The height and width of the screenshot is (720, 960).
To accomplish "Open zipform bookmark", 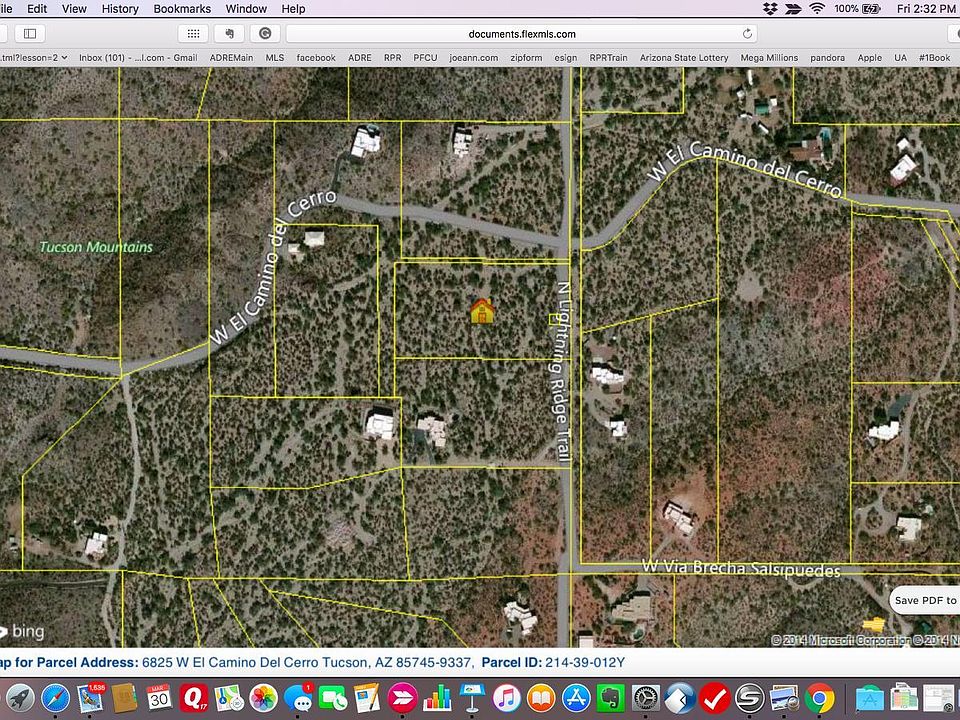I will 526,58.
